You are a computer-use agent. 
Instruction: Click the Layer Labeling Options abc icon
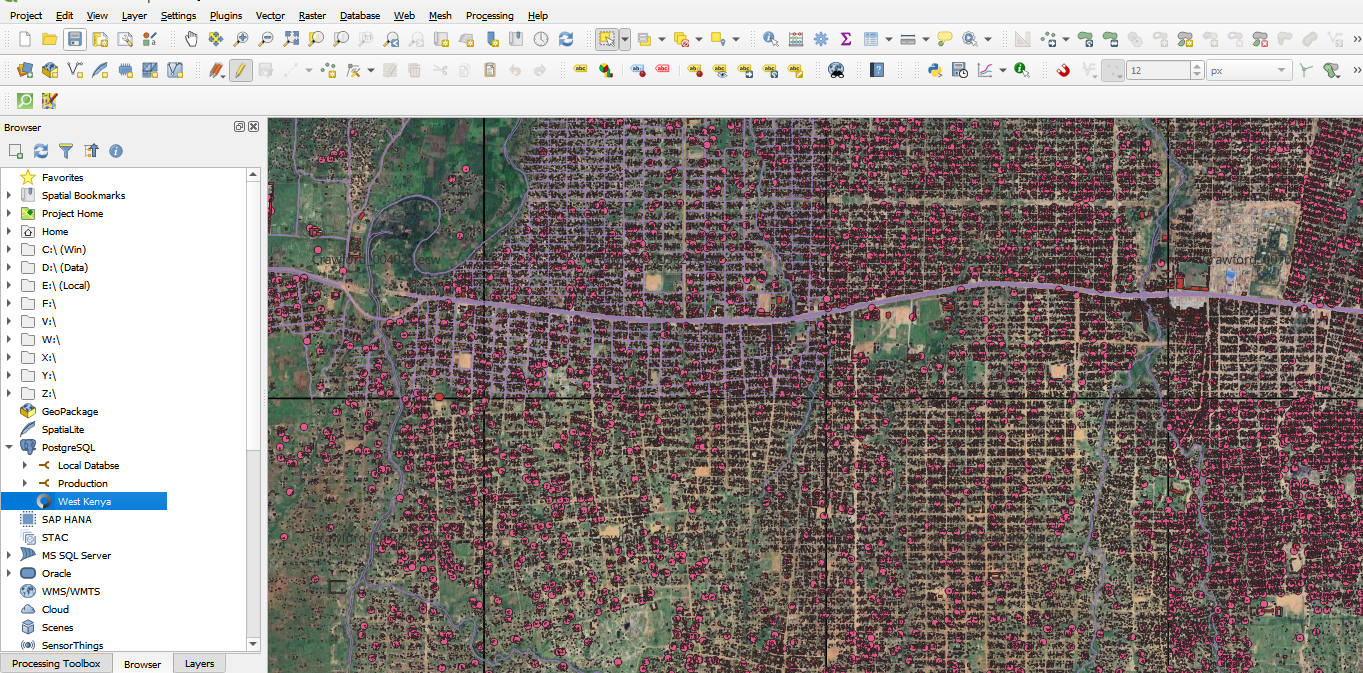click(x=581, y=70)
